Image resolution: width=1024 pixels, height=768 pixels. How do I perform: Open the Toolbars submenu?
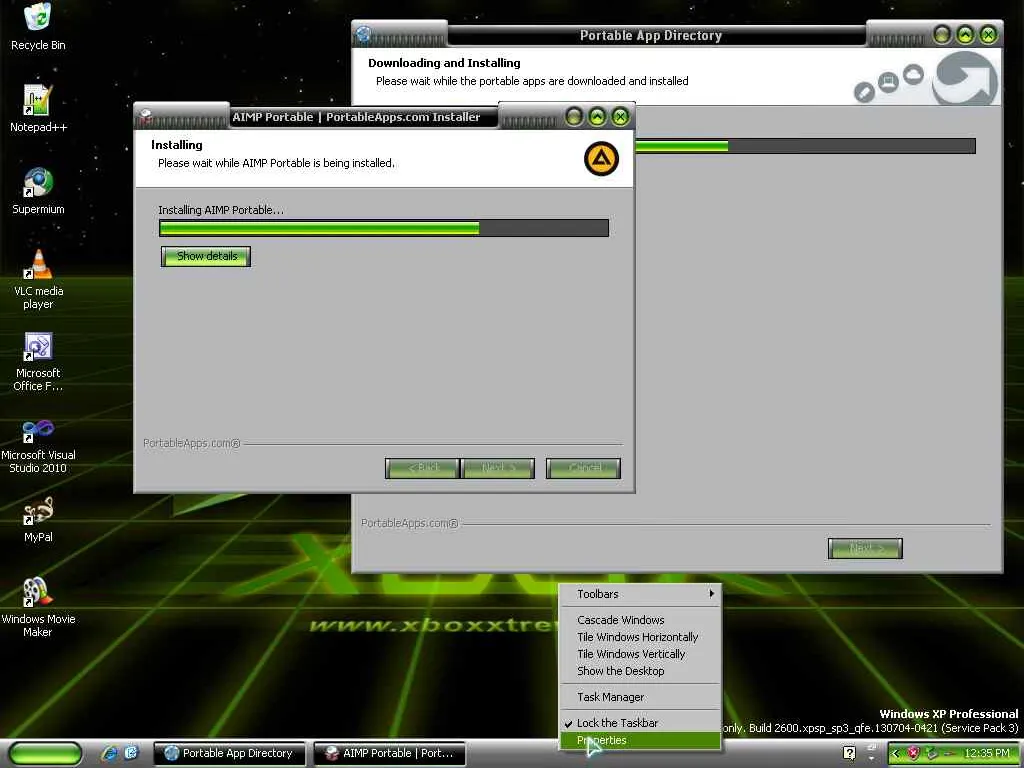641,594
